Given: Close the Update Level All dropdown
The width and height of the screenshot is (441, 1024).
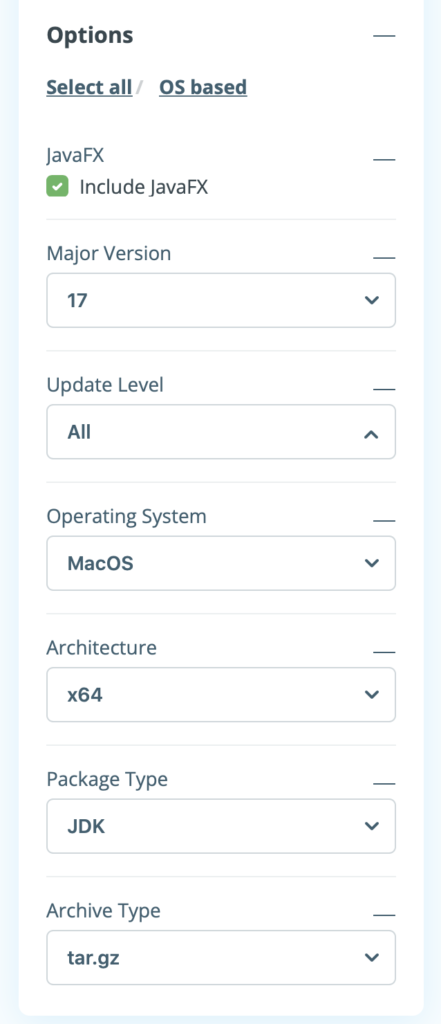Looking at the screenshot, I should click(x=221, y=432).
